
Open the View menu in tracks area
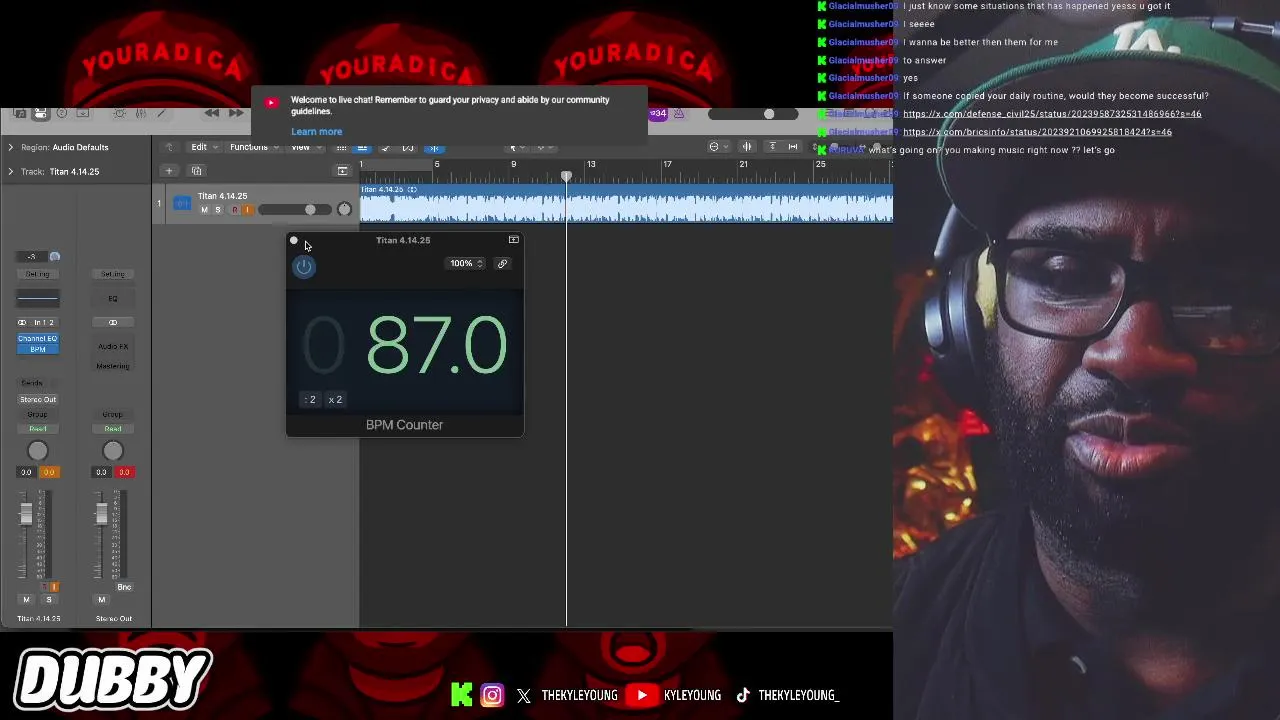click(x=306, y=147)
